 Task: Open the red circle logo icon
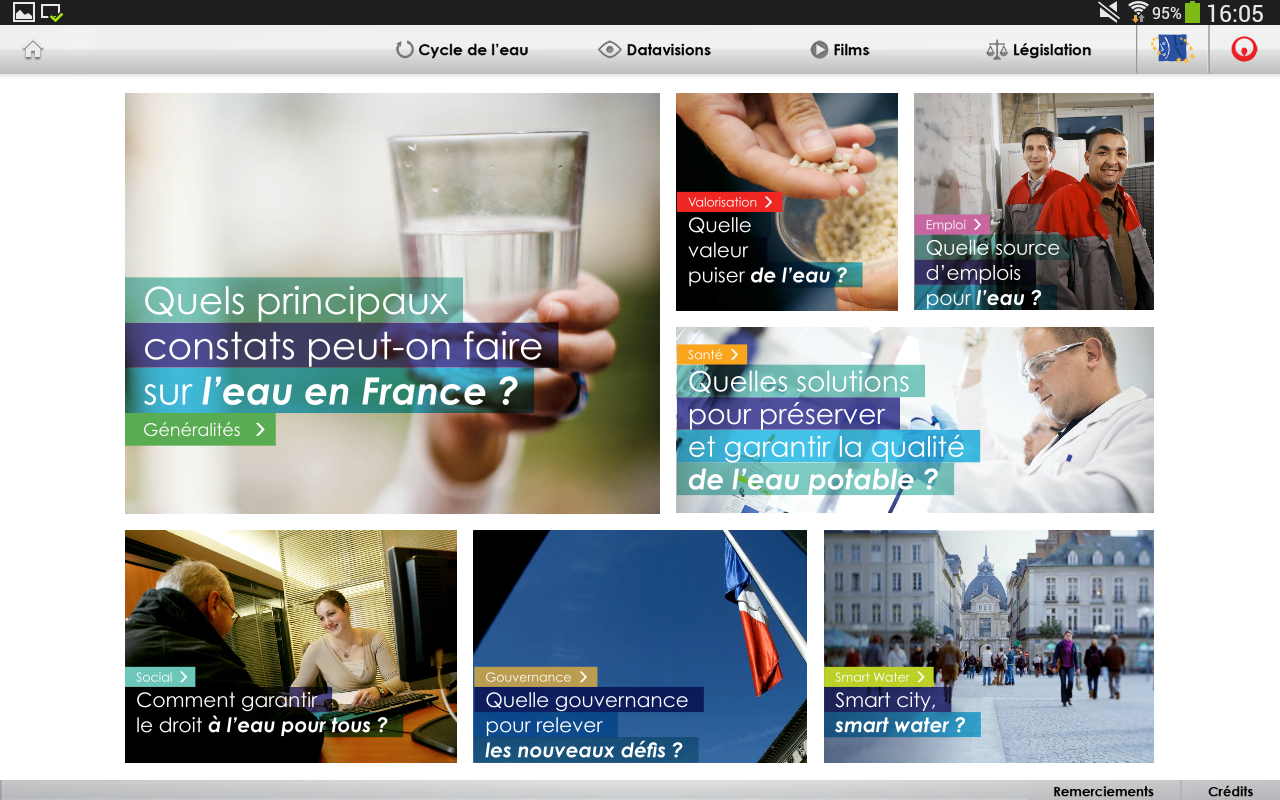(1244, 49)
